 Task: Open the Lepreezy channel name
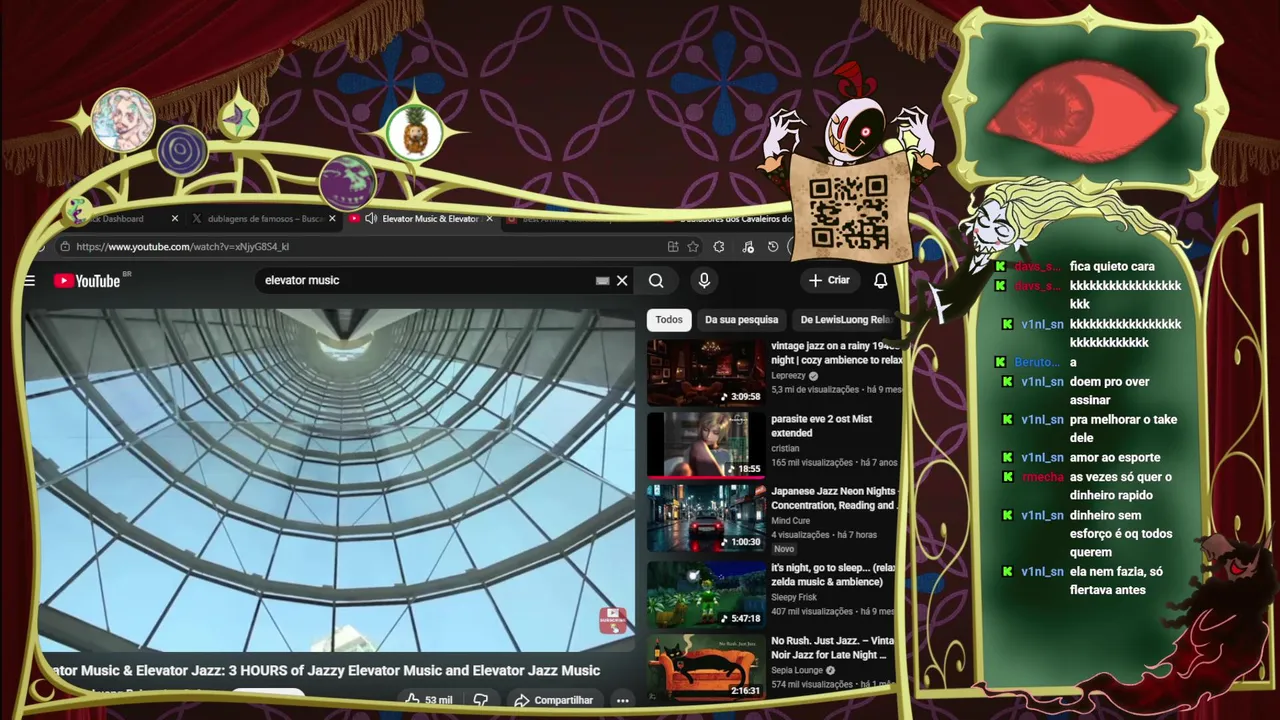(790, 376)
